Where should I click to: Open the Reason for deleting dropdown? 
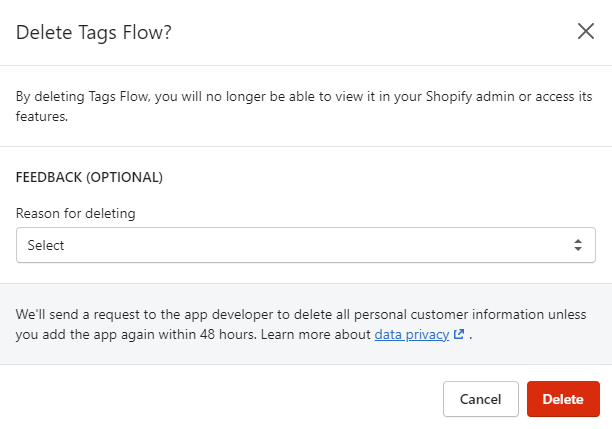(305, 245)
